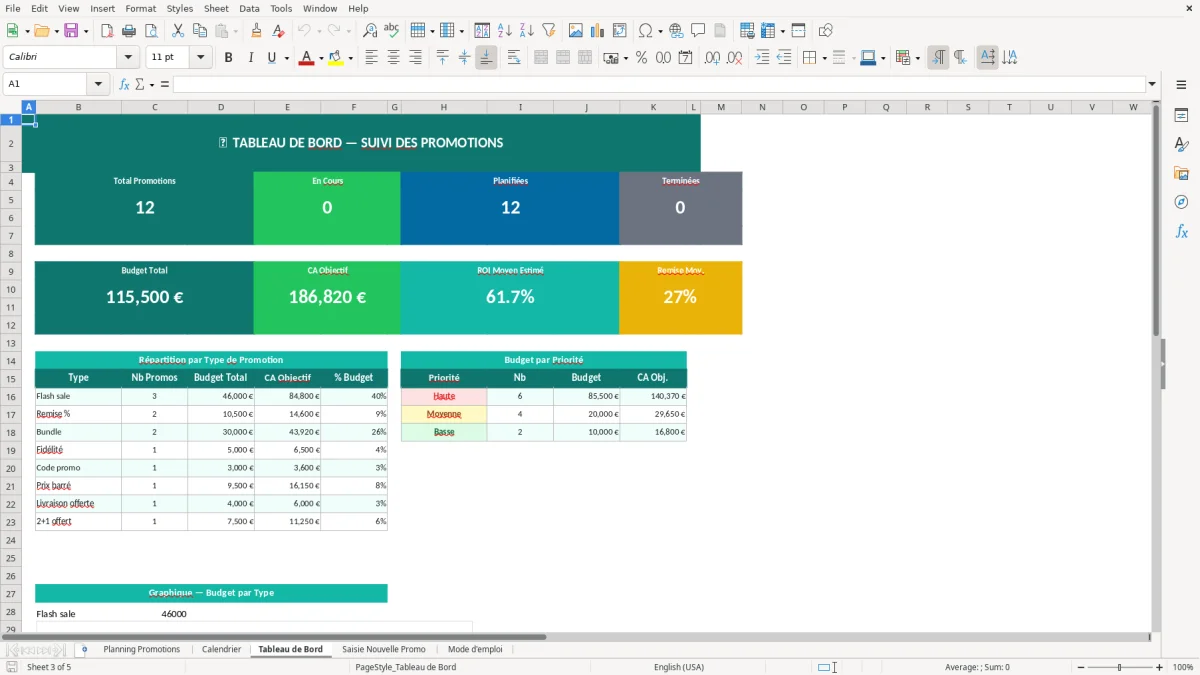The image size is (1200, 675).
Task: Sort ascending A to Z
Action: (x=505, y=31)
